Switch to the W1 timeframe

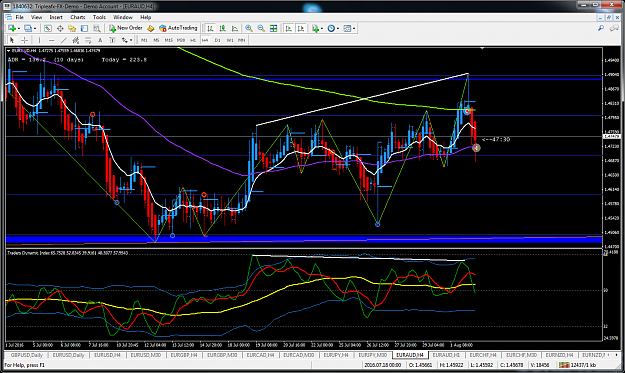point(230,40)
